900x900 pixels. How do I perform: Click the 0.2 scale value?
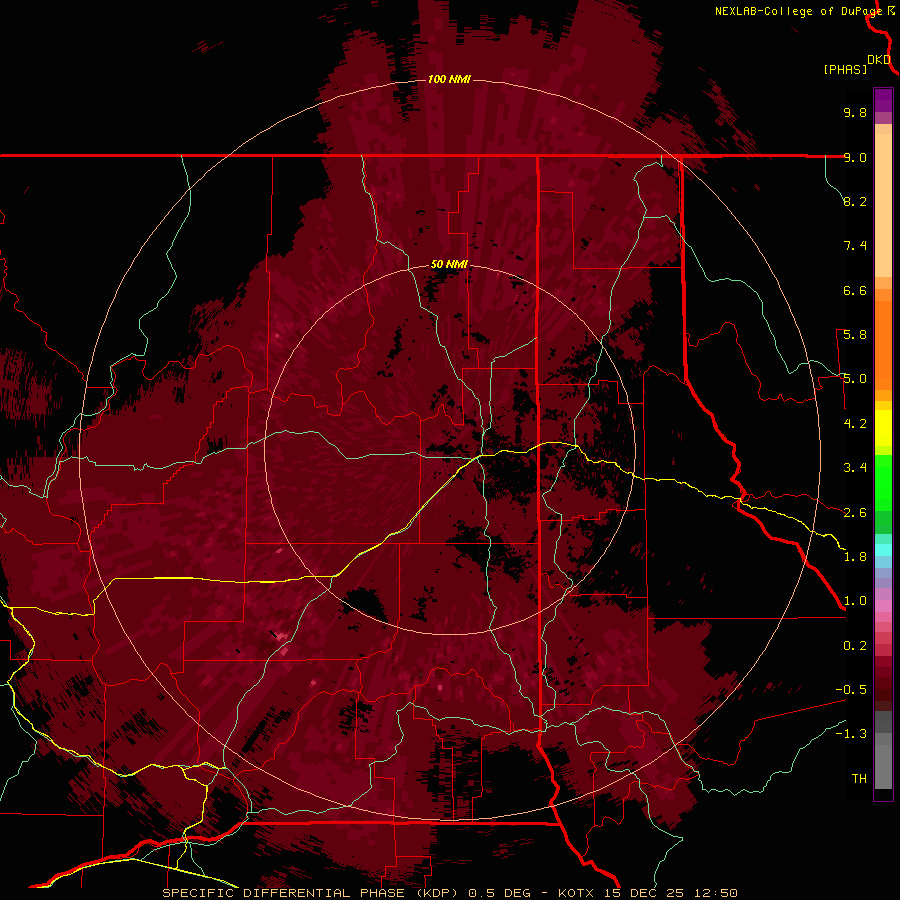click(x=855, y=646)
